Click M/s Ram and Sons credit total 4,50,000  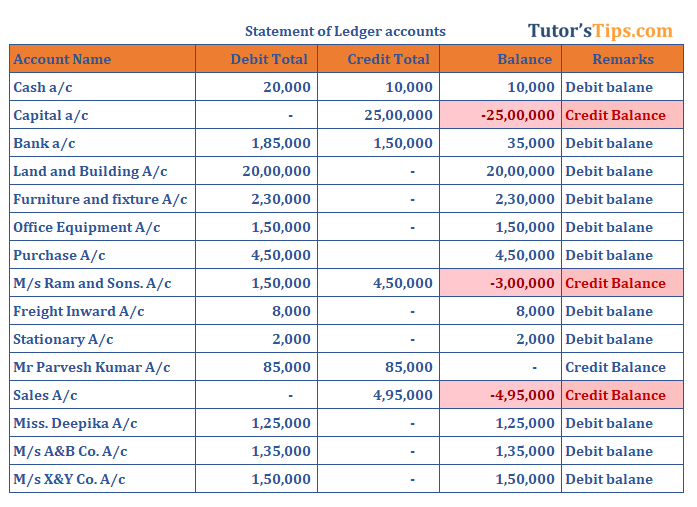[378, 283]
